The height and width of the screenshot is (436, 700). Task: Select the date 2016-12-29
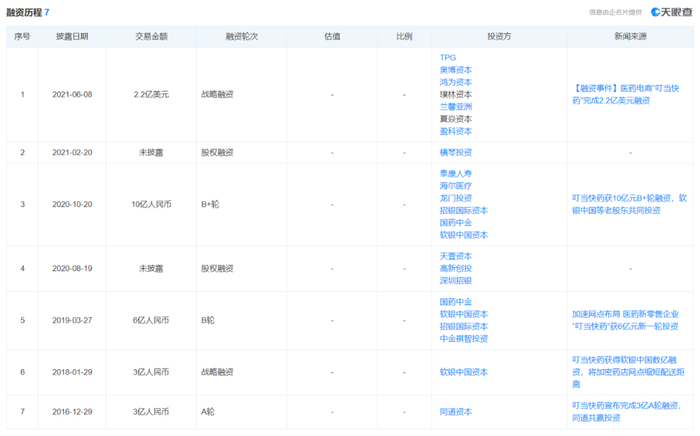click(72, 412)
